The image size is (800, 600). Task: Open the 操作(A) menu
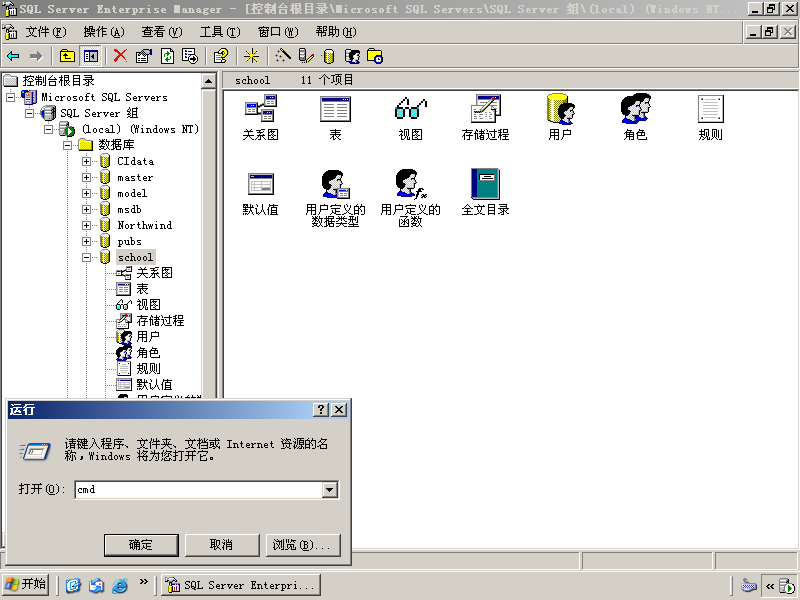point(104,32)
